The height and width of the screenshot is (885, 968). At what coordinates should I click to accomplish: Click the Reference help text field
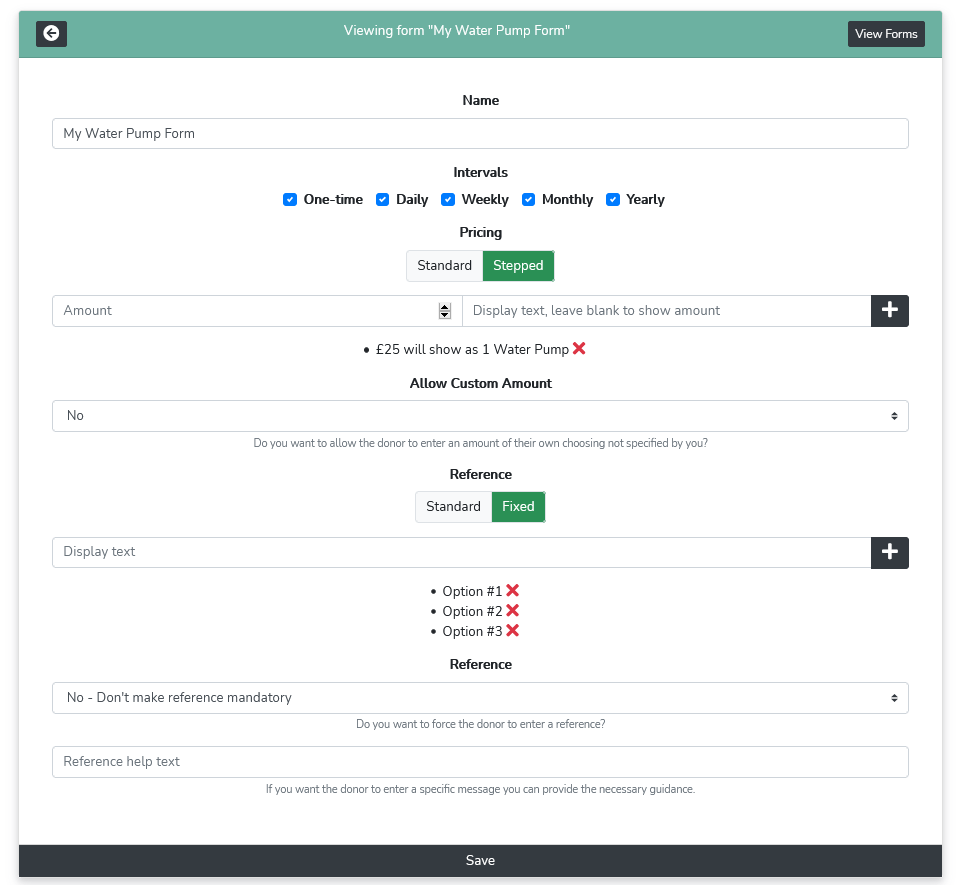click(x=480, y=762)
